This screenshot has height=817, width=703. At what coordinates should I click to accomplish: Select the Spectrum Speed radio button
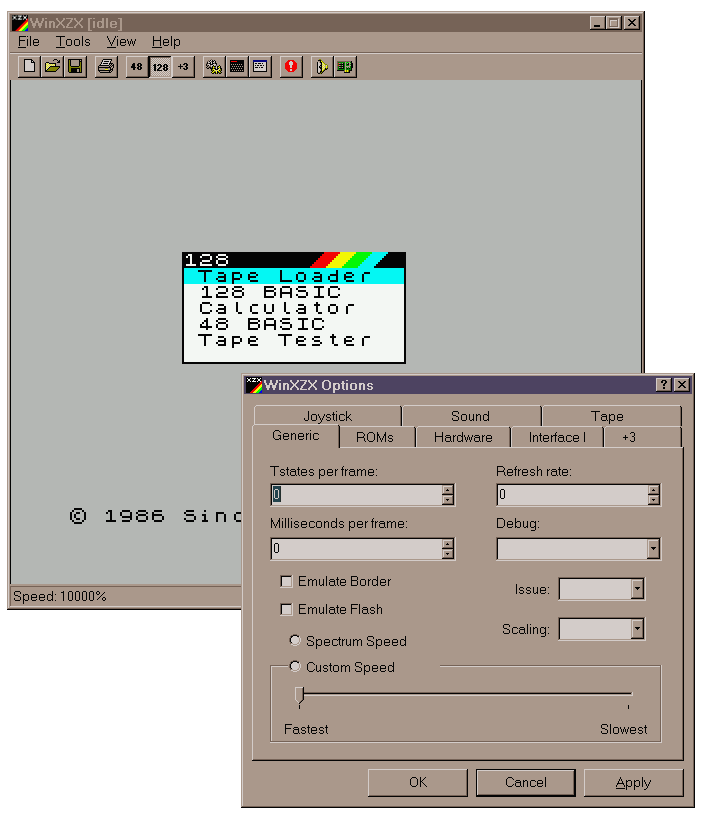pyautogui.click(x=295, y=640)
